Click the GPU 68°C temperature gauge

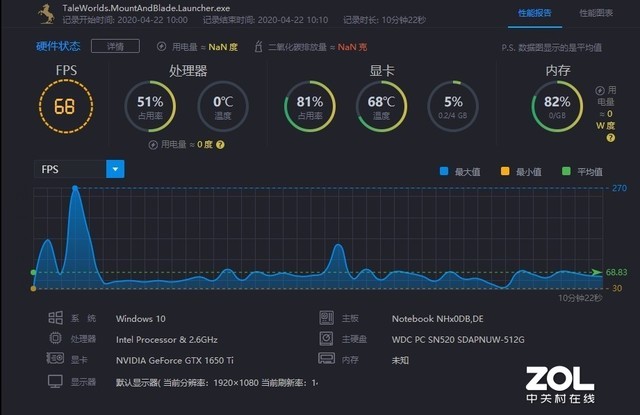point(381,106)
